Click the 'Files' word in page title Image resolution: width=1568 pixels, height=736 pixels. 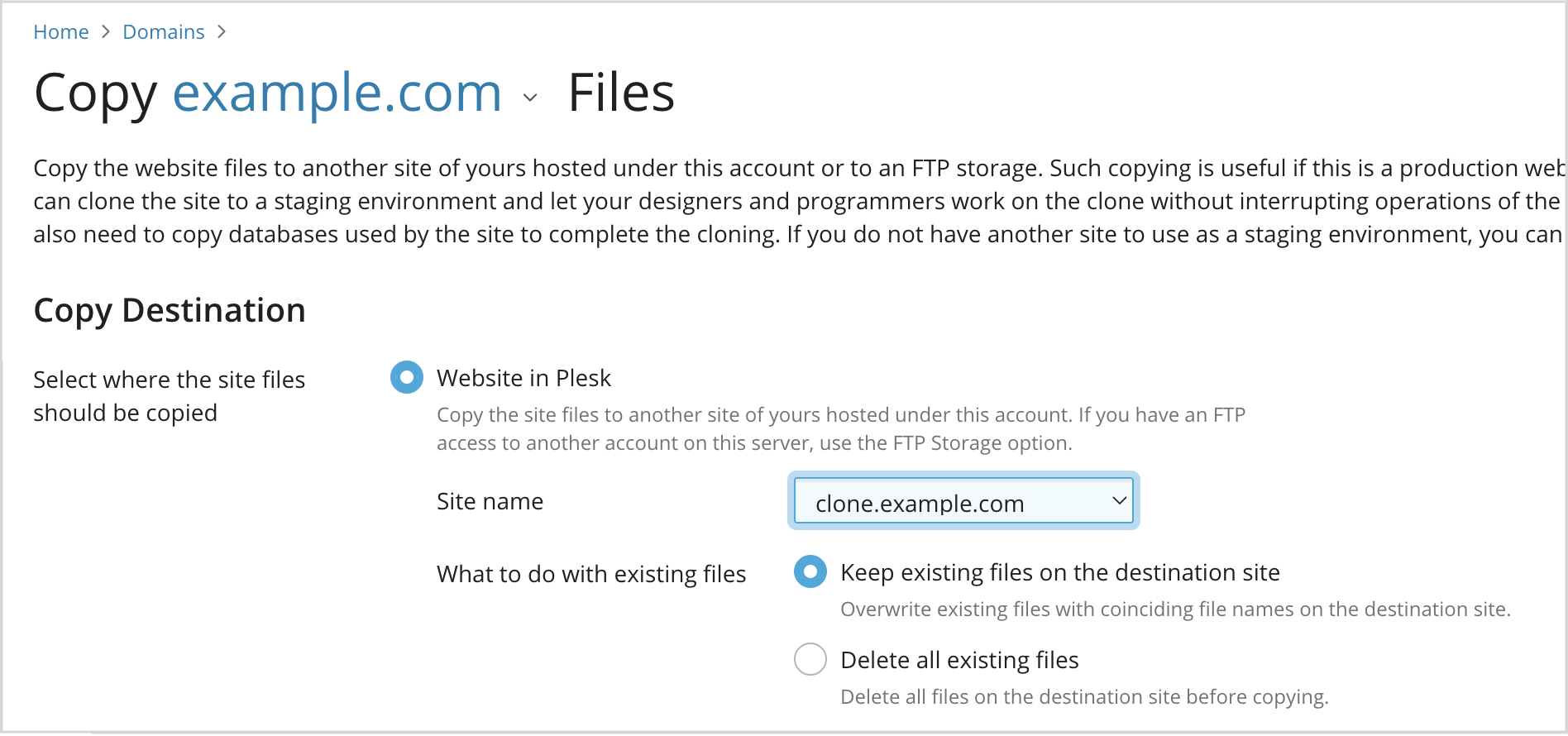point(621,93)
